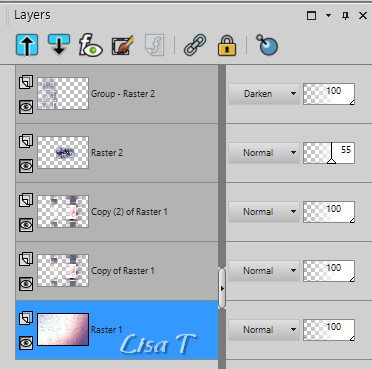Select Group - Raster 2 layer thumbnail

tap(63, 94)
